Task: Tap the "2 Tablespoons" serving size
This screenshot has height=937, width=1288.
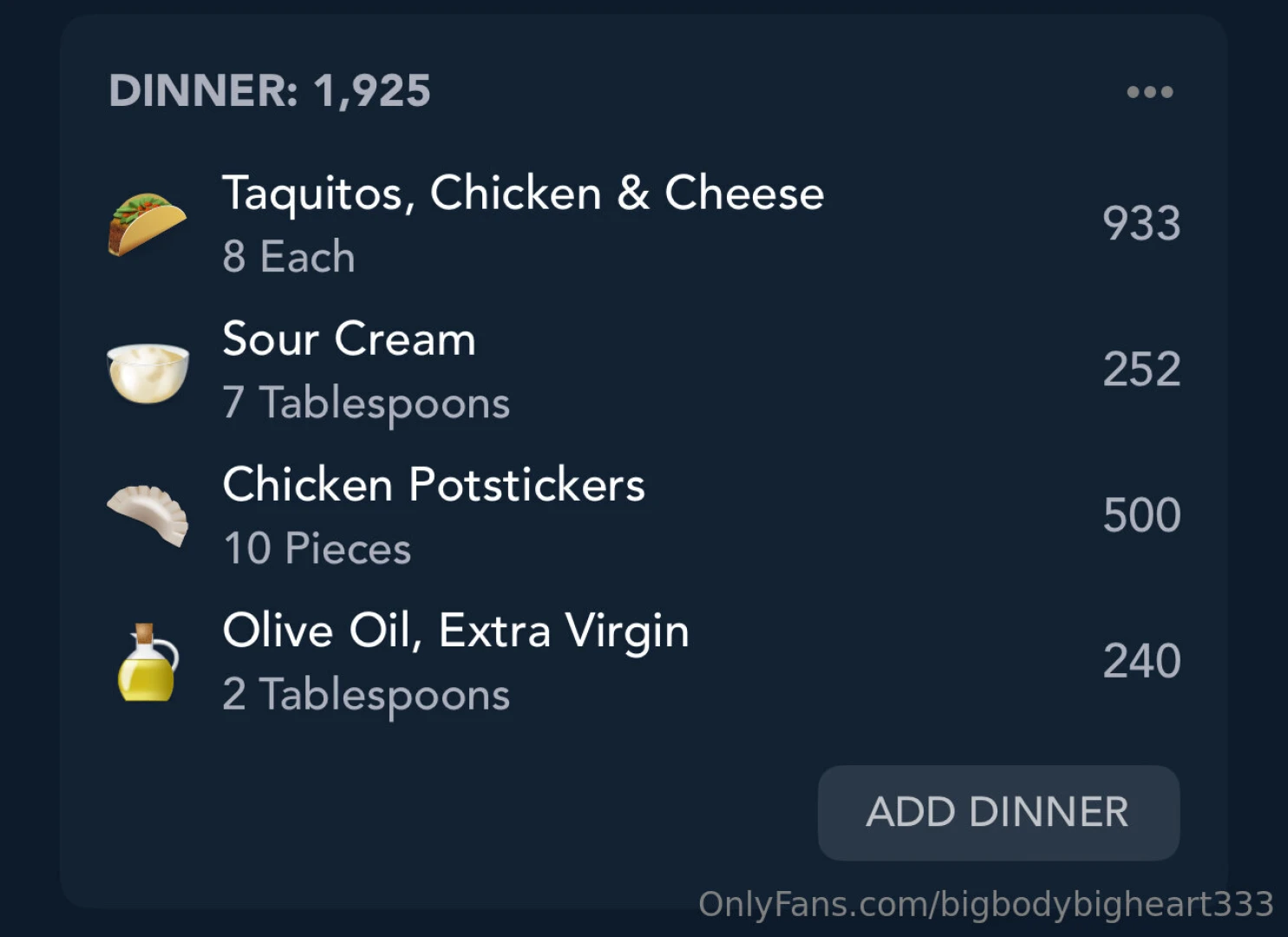Action: pyautogui.click(x=366, y=695)
